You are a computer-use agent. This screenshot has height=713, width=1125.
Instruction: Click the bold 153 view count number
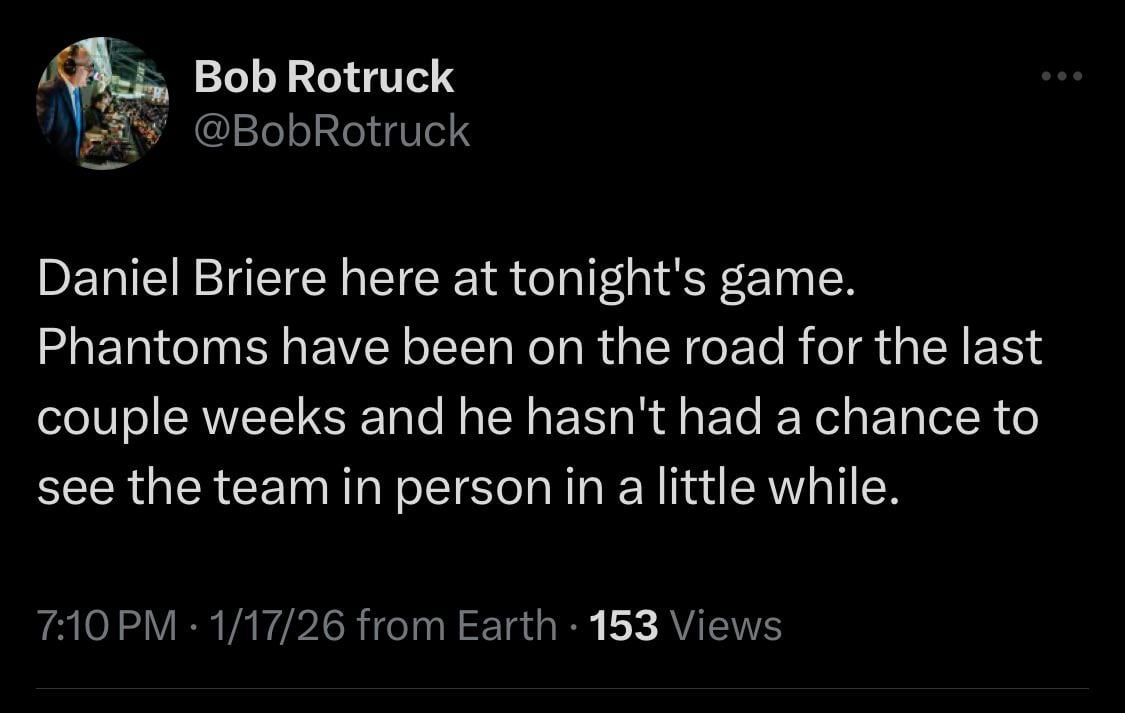click(627, 625)
